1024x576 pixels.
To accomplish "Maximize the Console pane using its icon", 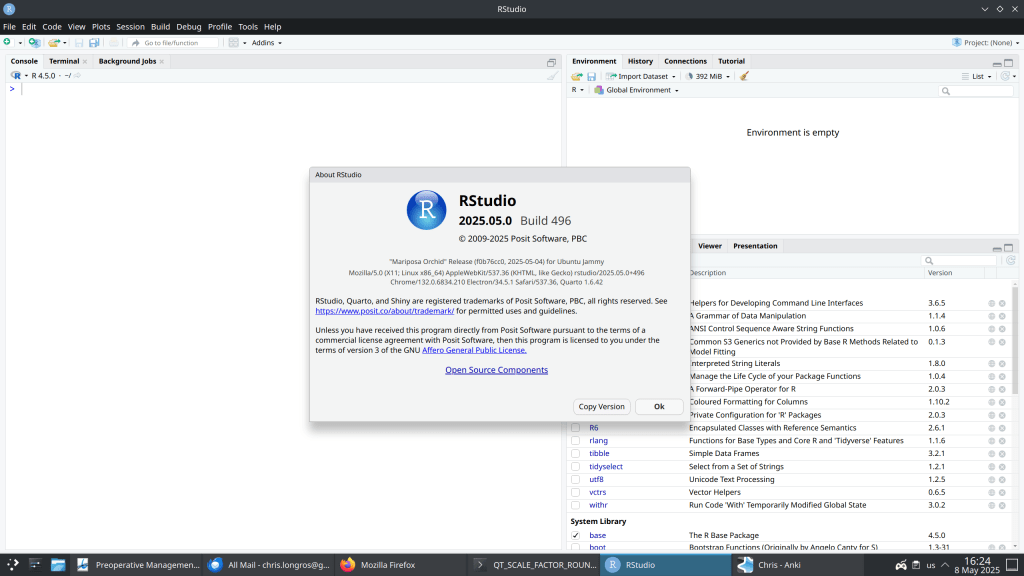I will (x=551, y=62).
